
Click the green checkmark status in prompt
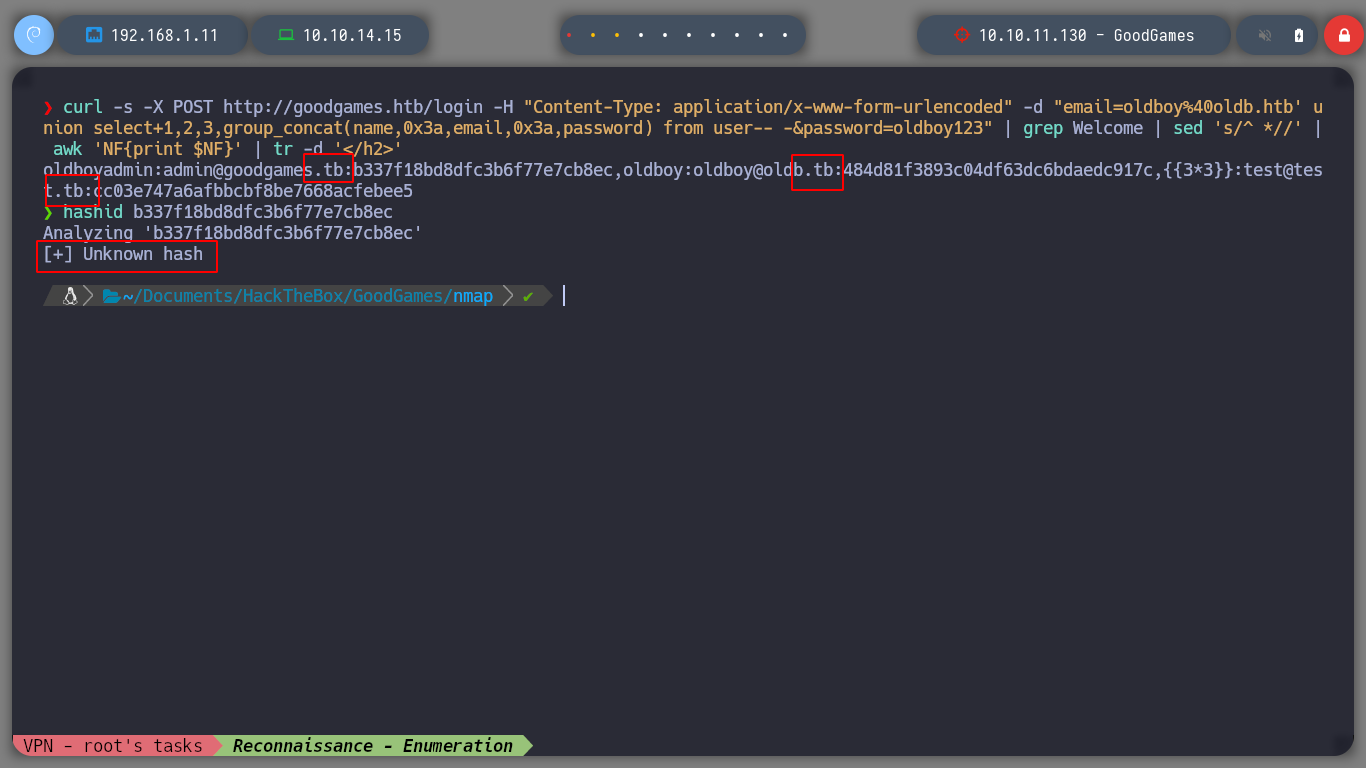528,296
